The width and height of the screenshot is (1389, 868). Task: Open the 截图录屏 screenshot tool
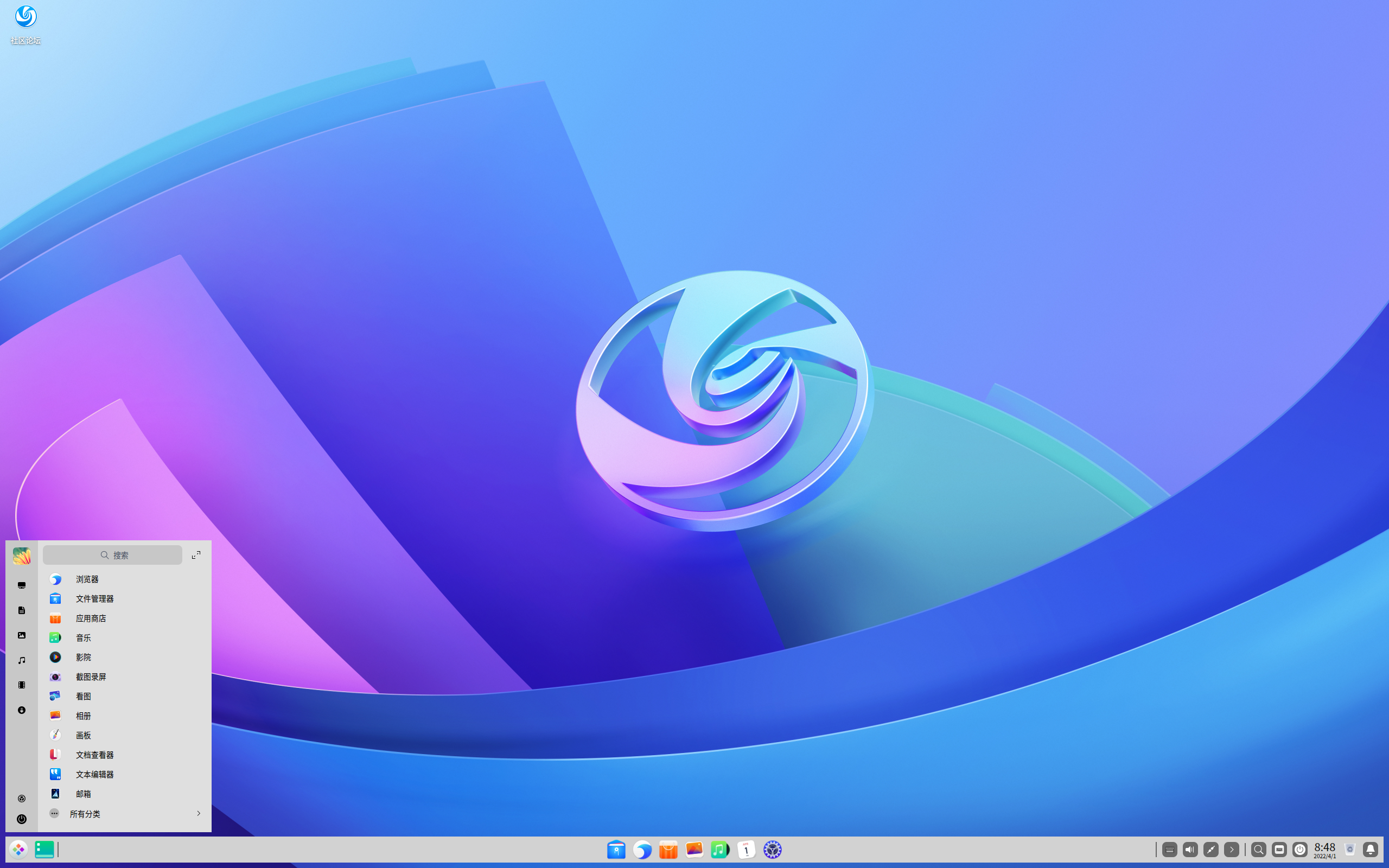(92, 676)
